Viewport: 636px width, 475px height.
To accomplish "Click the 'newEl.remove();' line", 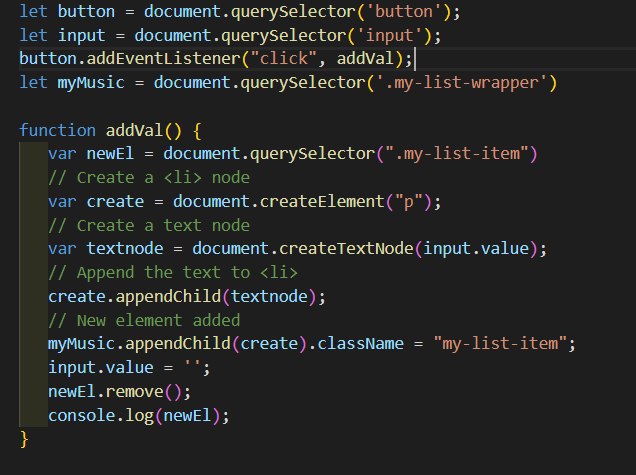I will tap(119, 392).
